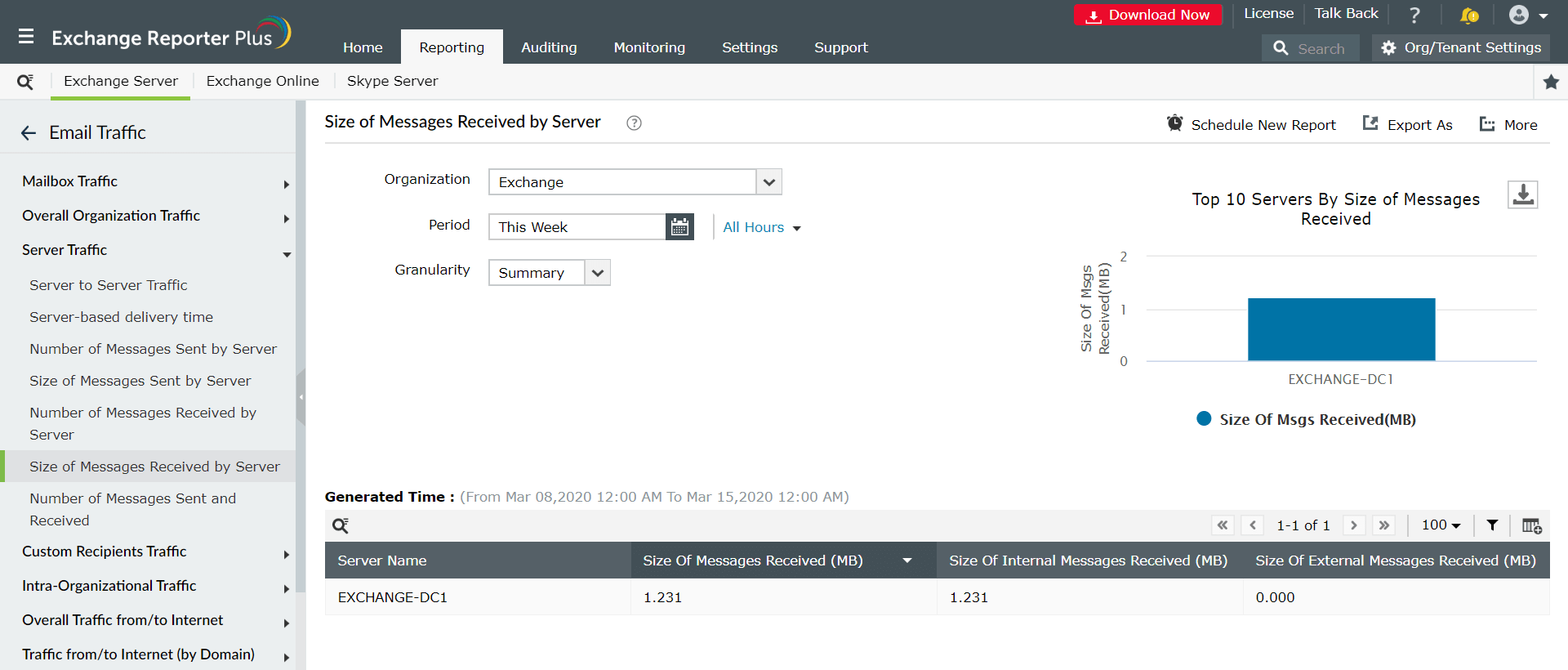Search within the results table

[341, 525]
